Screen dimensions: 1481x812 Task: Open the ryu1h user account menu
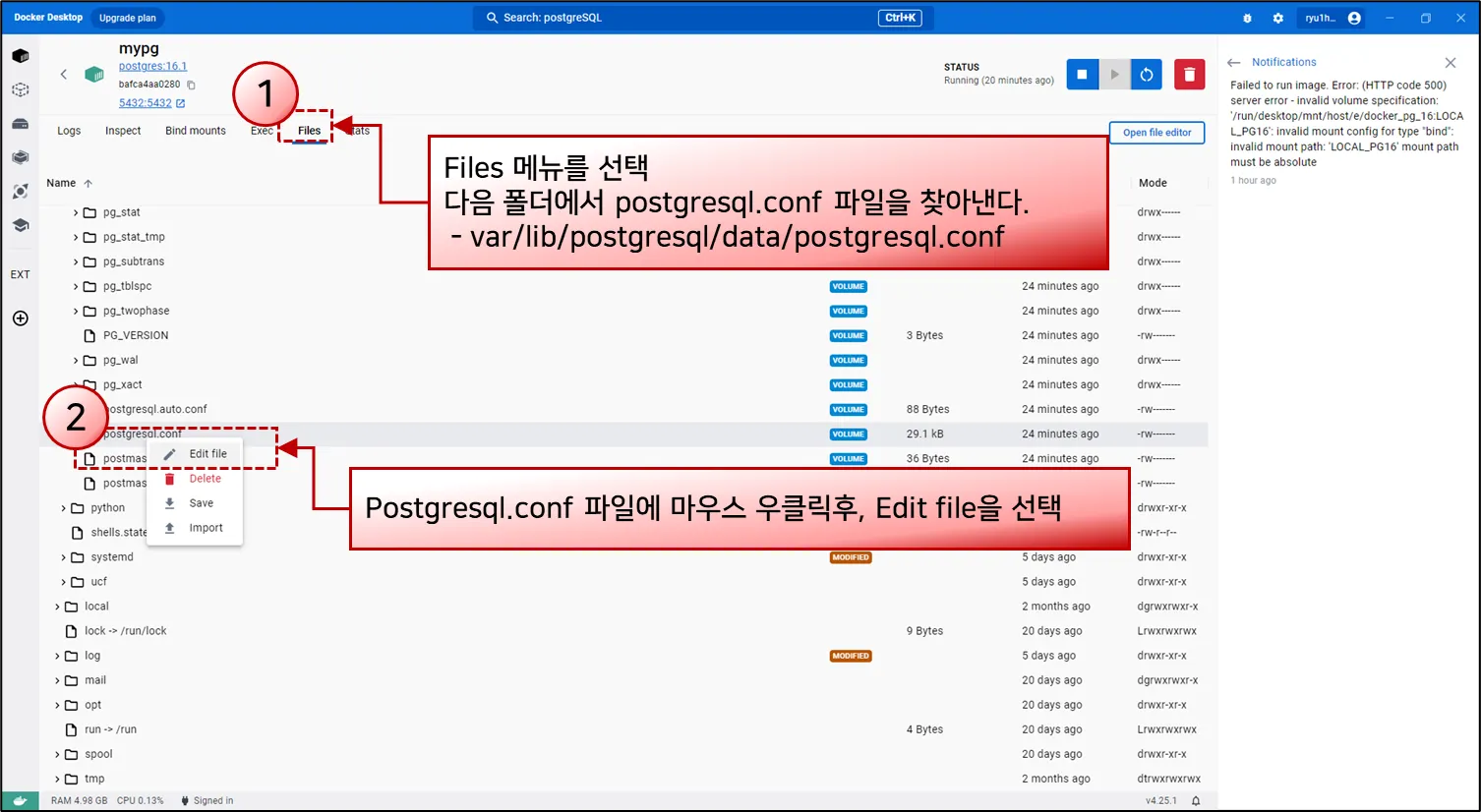tap(1333, 18)
